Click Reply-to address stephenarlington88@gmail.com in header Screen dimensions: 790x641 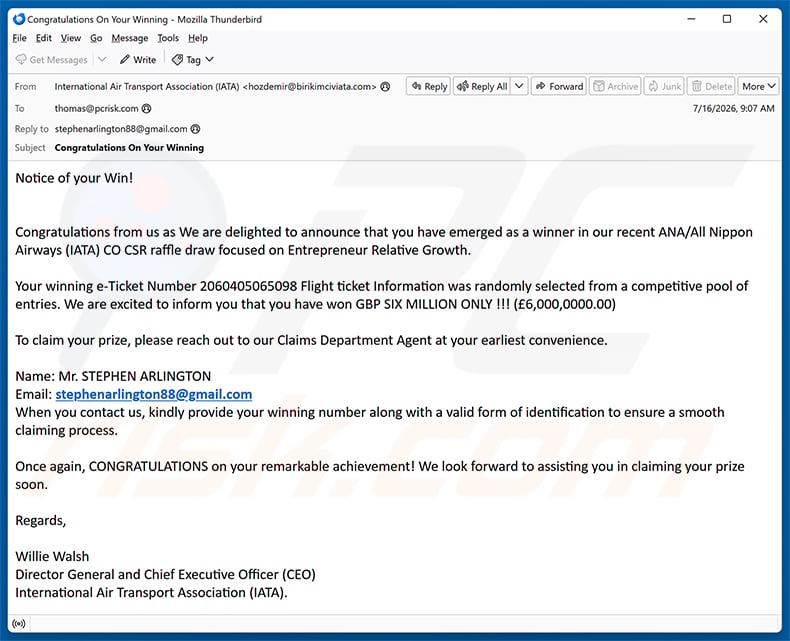coord(121,129)
